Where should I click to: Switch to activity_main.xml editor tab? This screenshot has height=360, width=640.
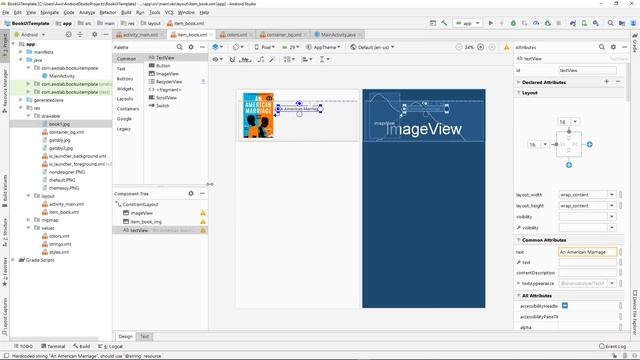point(139,35)
